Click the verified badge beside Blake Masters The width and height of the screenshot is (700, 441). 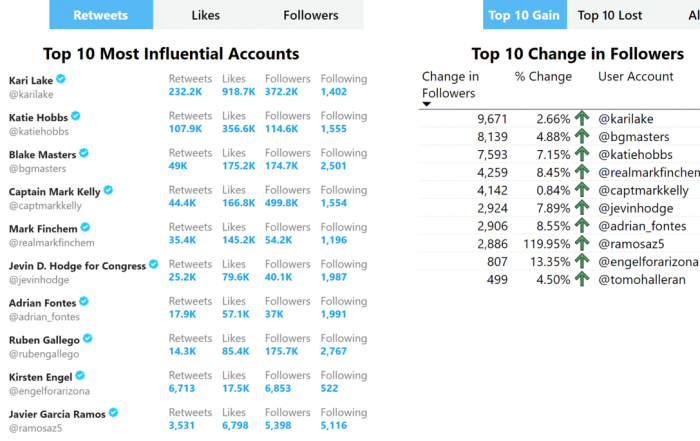[84, 153]
